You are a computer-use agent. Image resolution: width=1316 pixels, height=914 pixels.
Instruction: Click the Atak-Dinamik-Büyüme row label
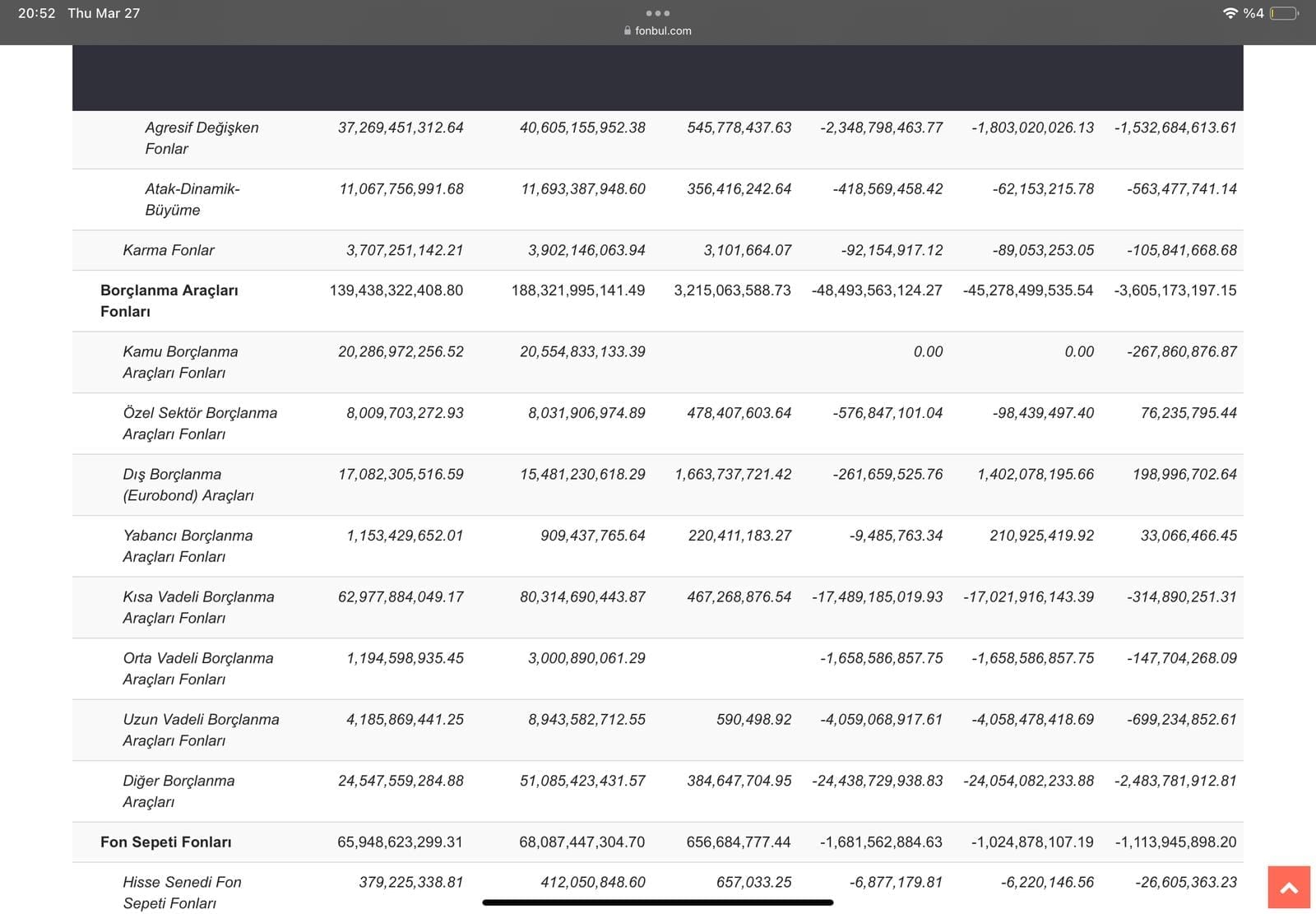(192, 199)
